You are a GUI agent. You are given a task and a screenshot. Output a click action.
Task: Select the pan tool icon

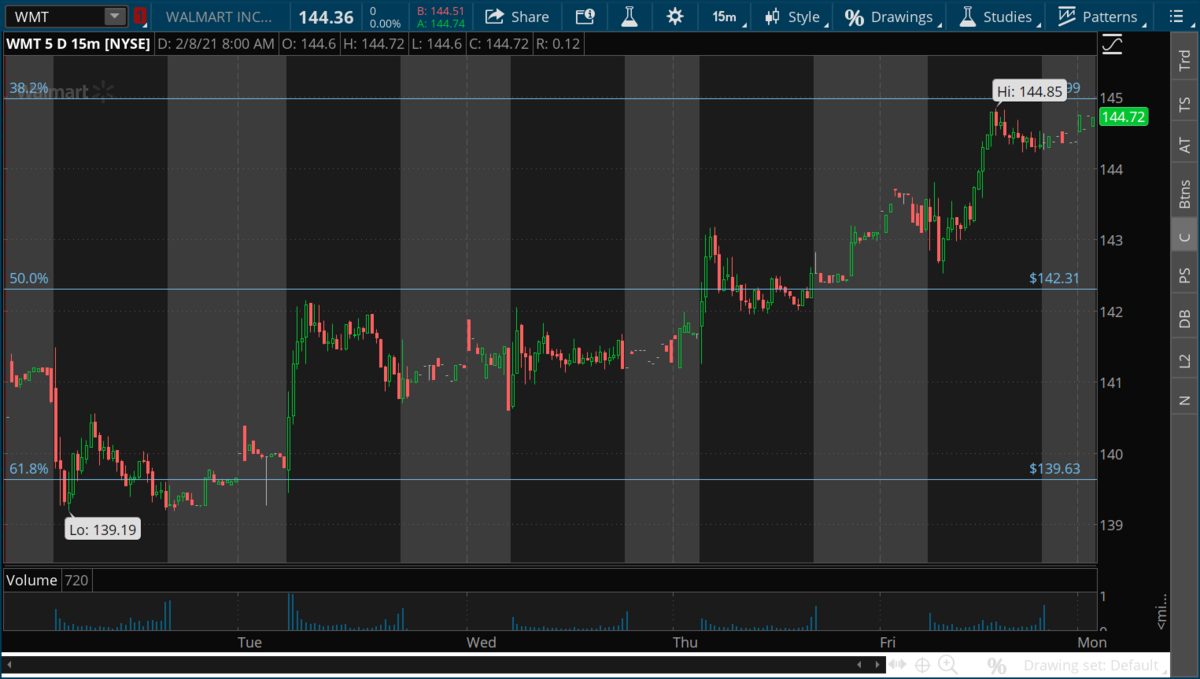coord(898,665)
